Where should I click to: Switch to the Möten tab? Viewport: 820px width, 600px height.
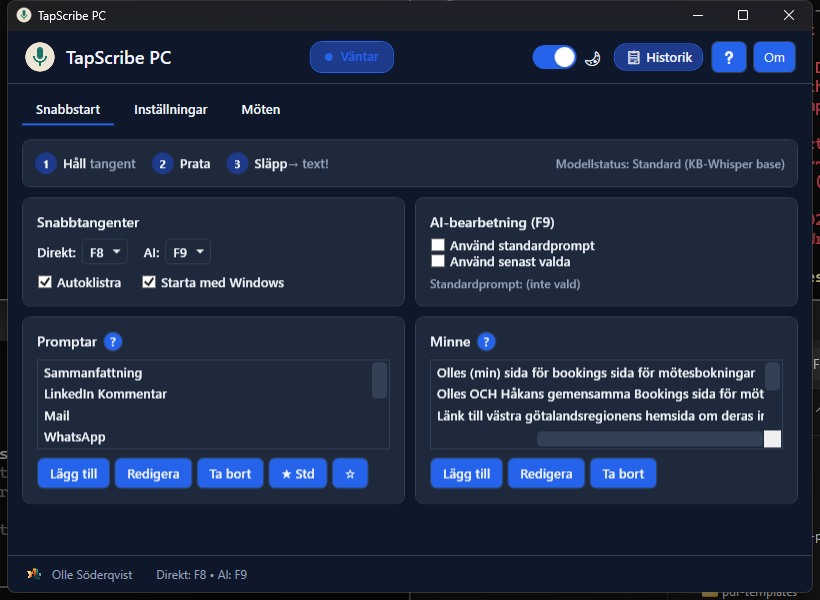260,109
